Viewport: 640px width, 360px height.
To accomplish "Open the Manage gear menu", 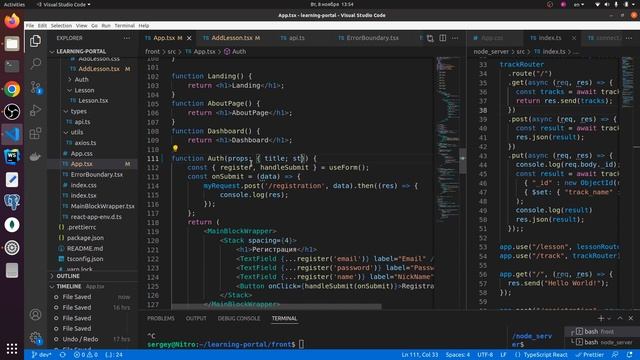I will coord(36,338).
